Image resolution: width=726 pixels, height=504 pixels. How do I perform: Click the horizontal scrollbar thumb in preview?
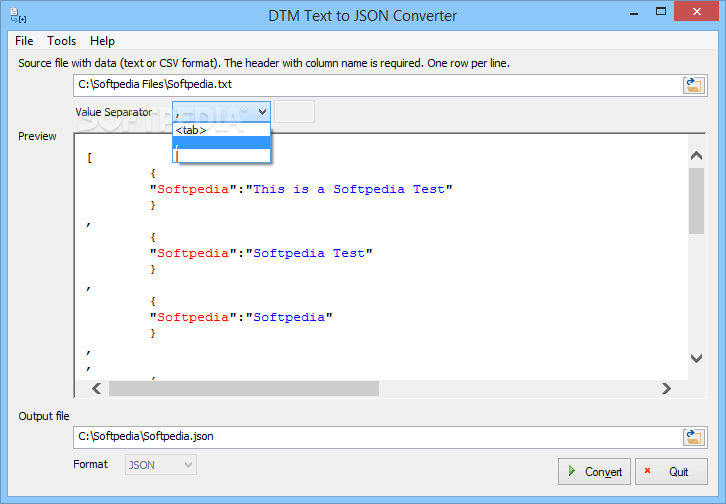(244, 388)
